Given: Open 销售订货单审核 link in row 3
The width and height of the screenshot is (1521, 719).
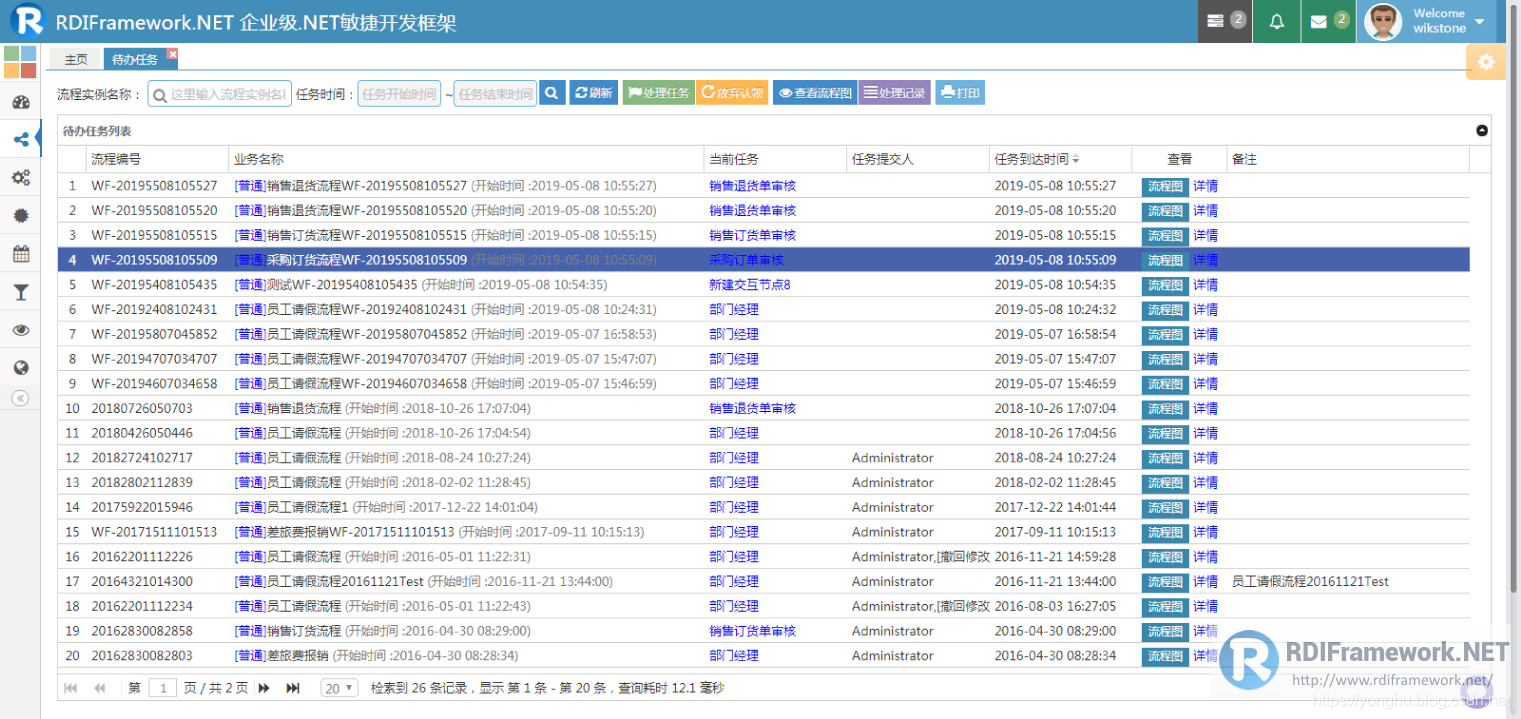Looking at the screenshot, I should click(752, 235).
